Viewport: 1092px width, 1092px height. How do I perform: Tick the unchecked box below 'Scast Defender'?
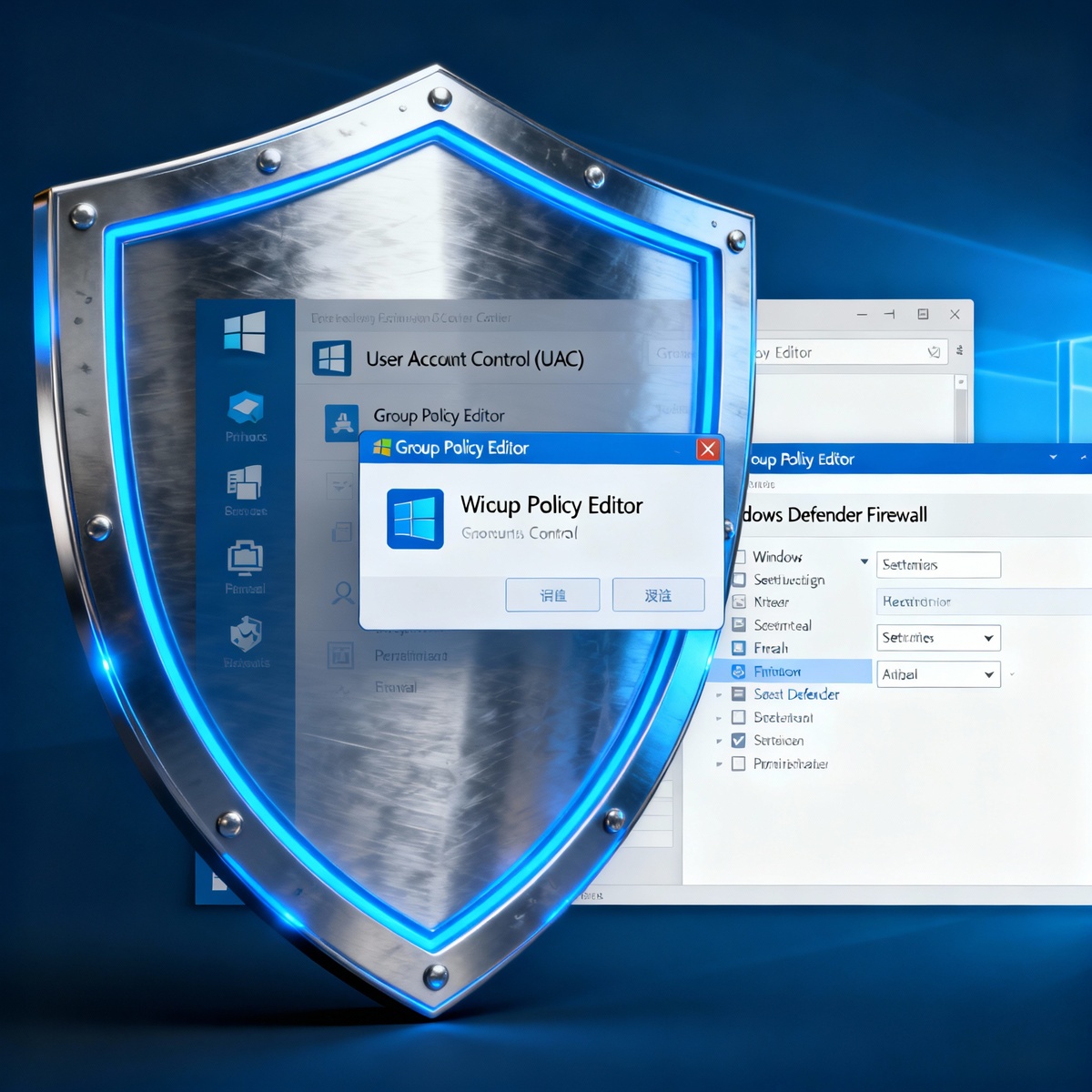(x=739, y=717)
